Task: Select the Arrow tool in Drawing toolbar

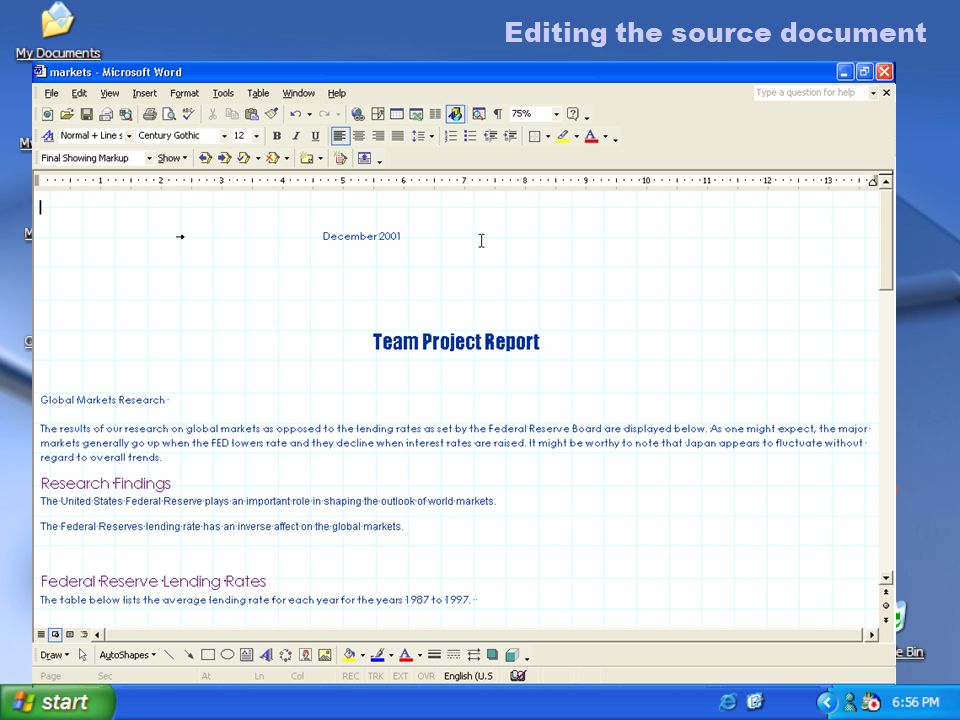Action: [x=189, y=655]
